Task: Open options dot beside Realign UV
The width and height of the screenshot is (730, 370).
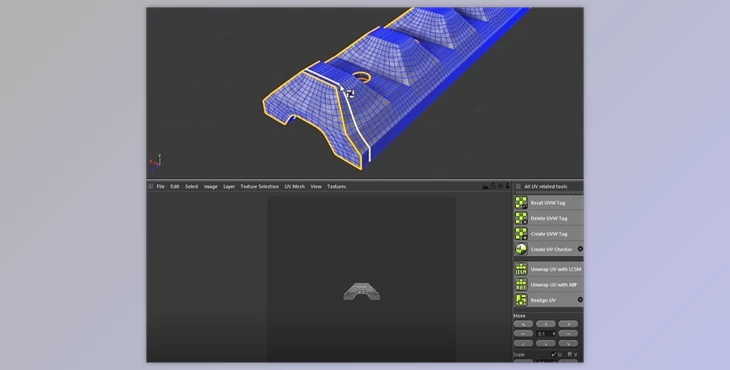Action: [580, 300]
